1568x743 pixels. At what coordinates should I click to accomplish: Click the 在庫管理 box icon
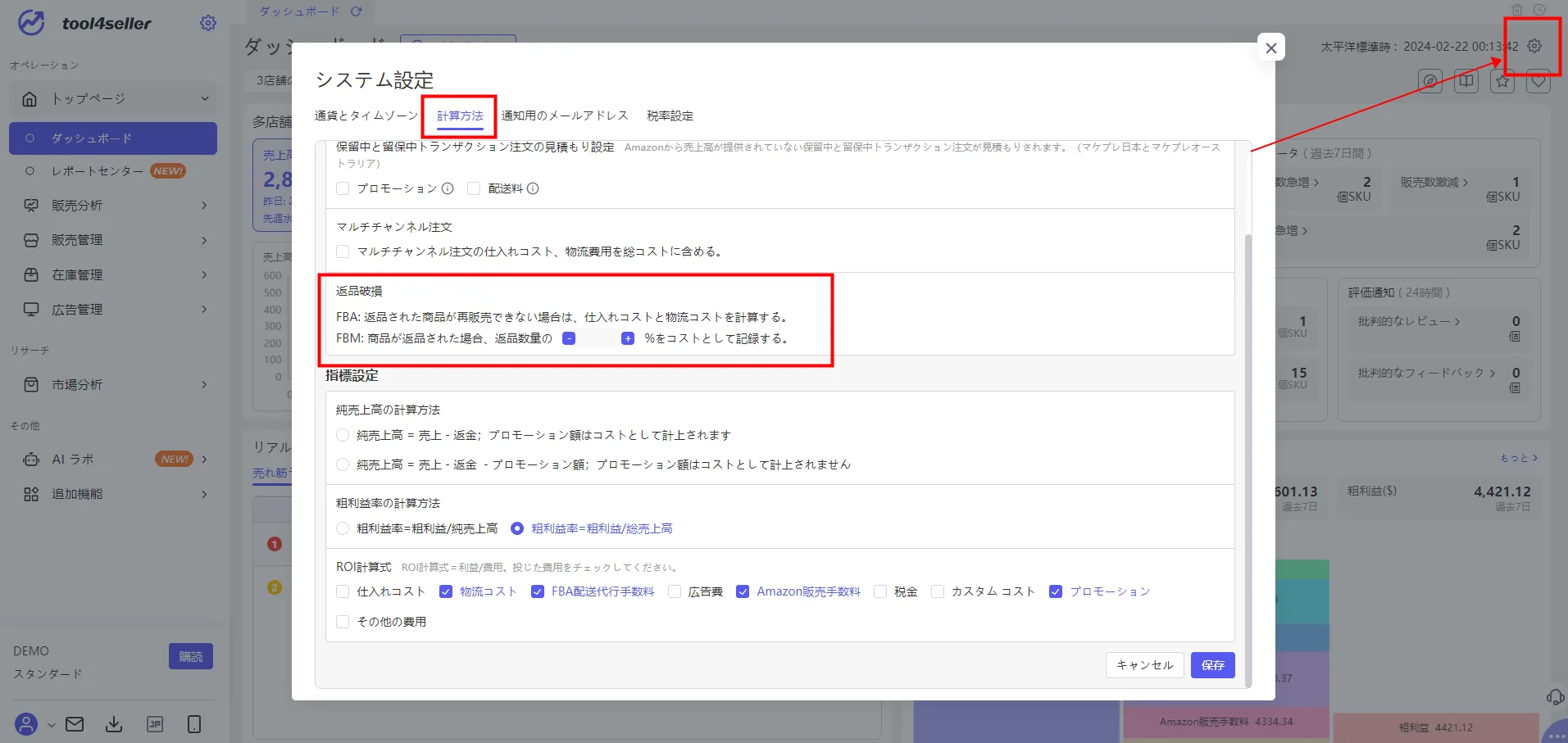[31, 274]
